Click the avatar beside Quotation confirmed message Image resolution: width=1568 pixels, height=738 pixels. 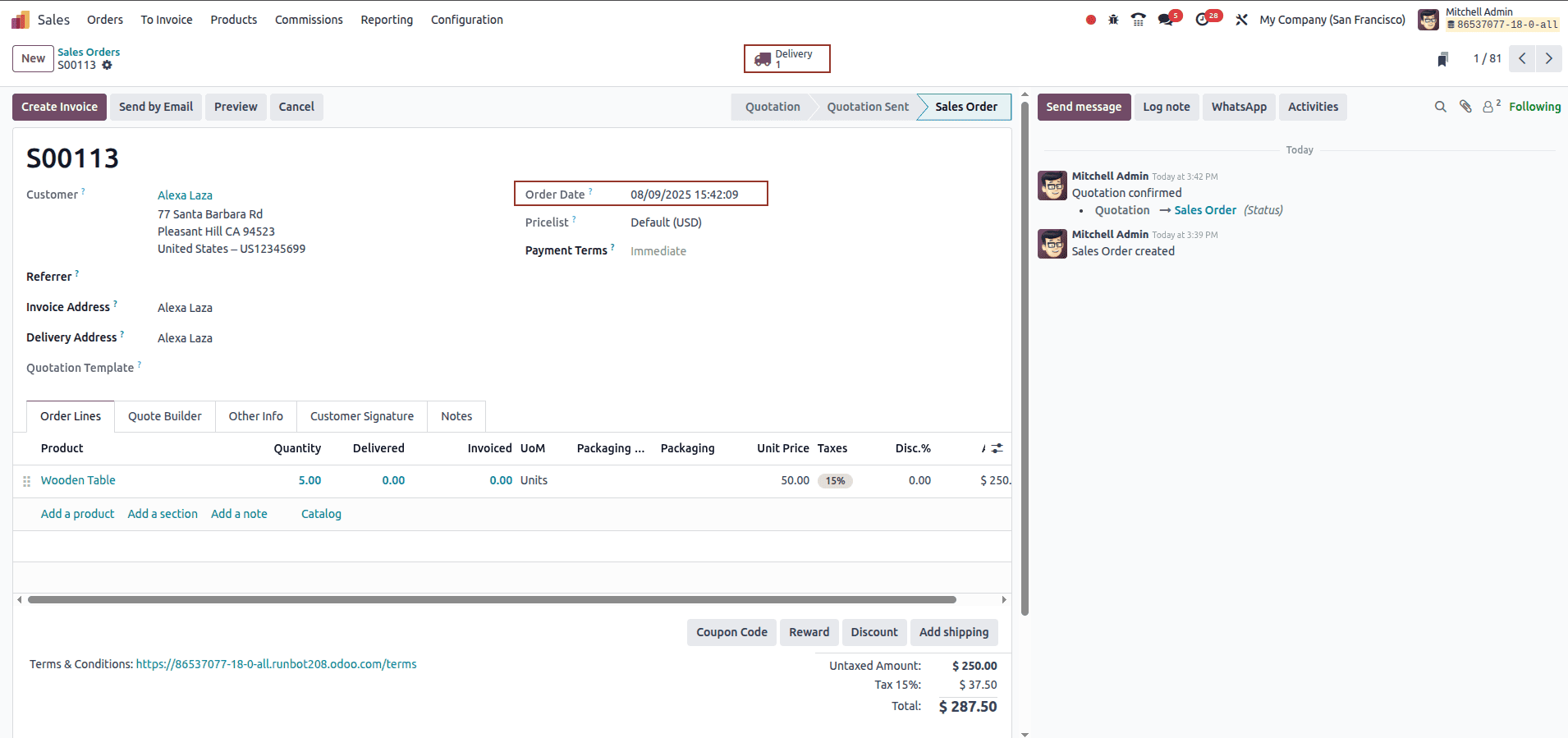point(1052,186)
